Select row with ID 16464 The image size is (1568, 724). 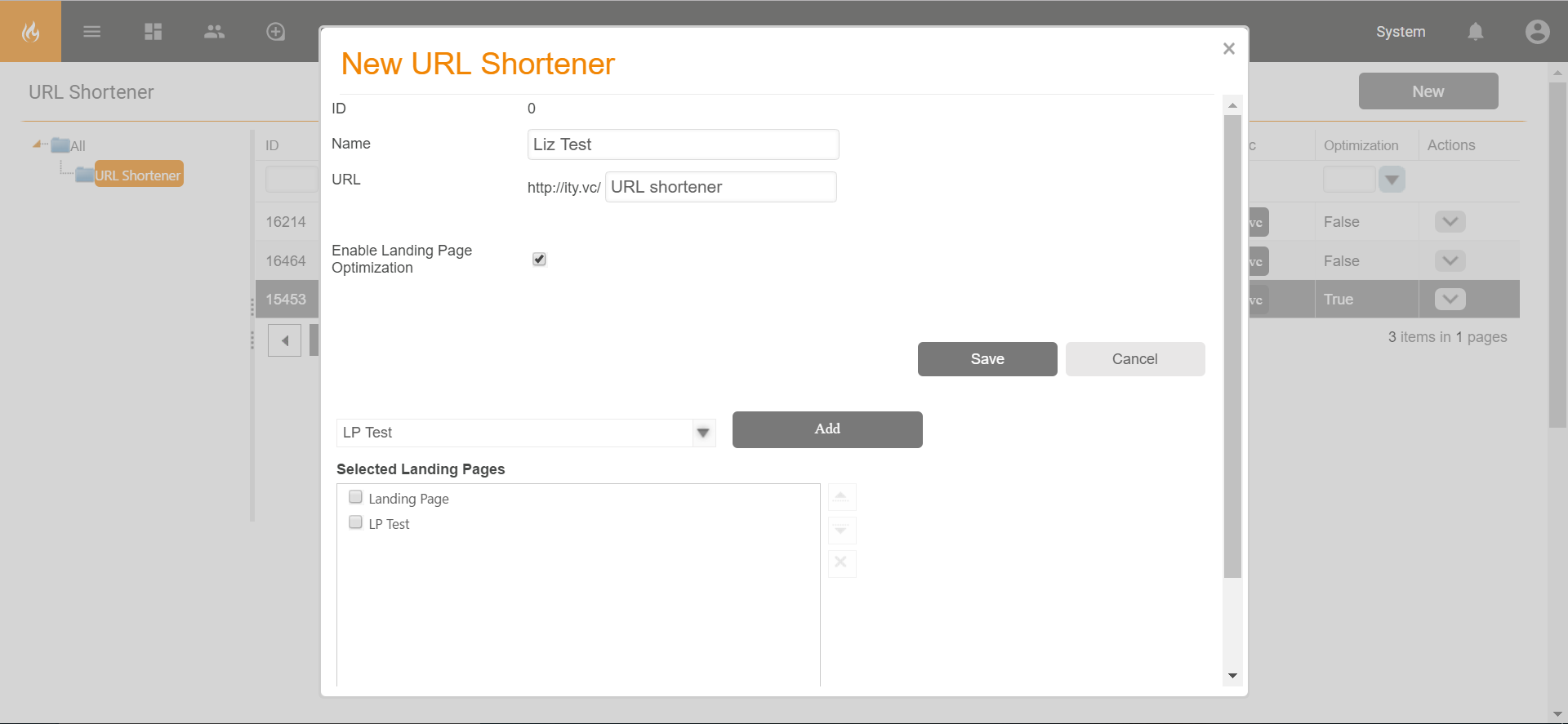click(286, 261)
